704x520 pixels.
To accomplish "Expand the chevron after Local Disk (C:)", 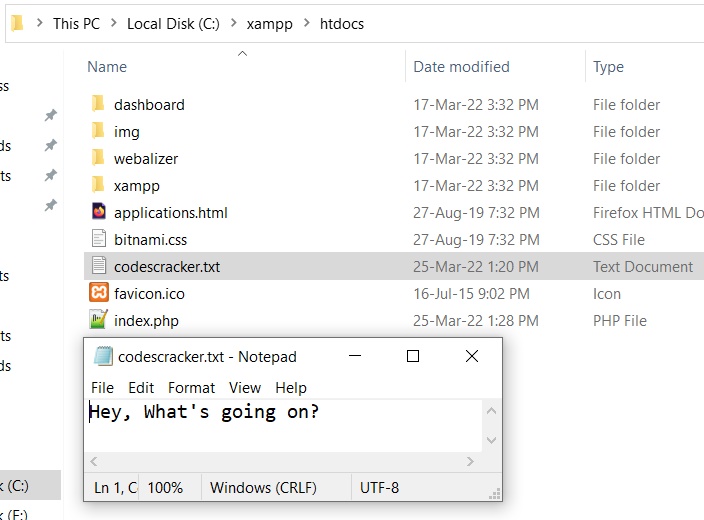I will coord(233,22).
